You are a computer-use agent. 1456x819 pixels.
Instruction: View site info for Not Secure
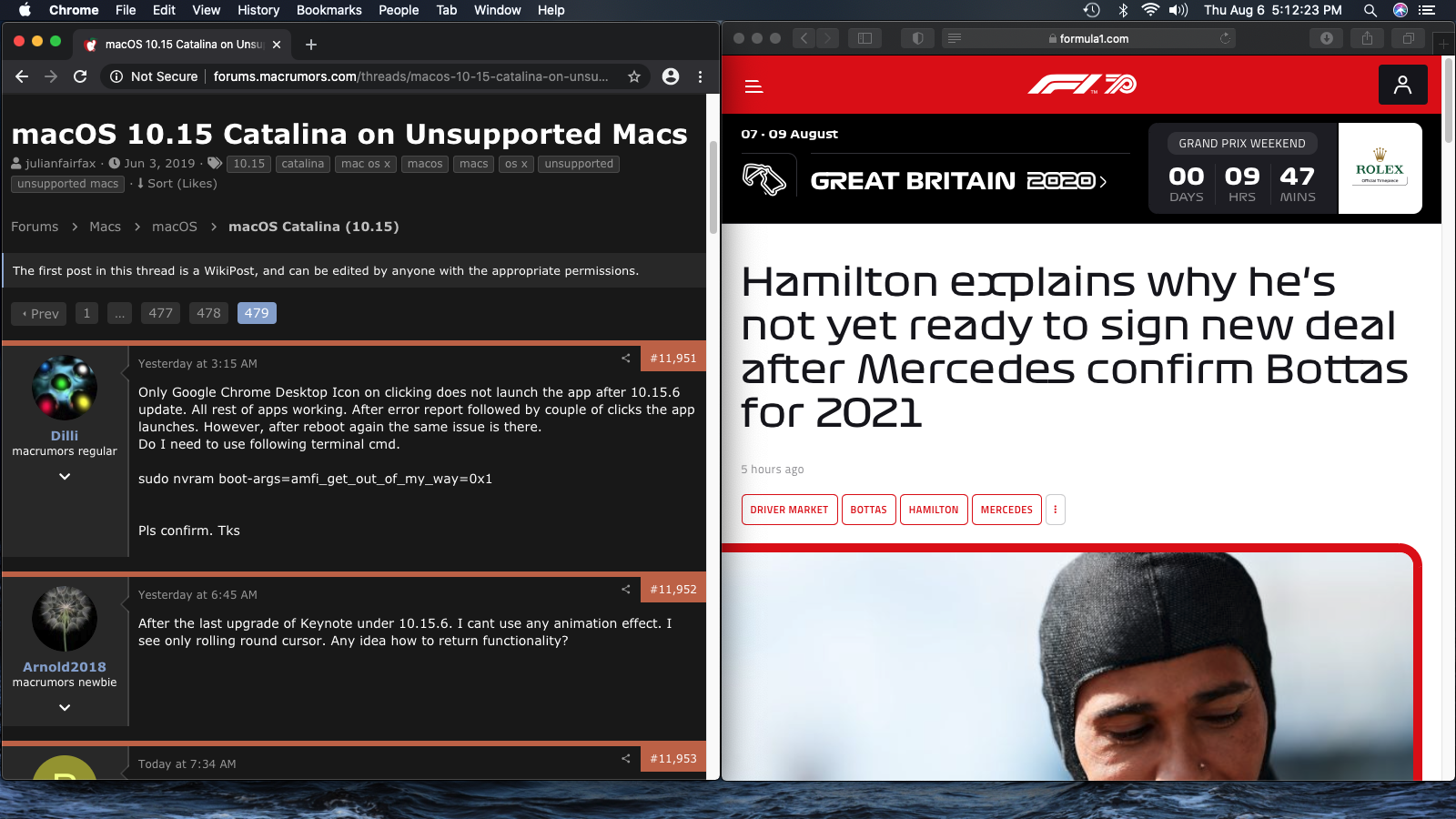[x=154, y=76]
